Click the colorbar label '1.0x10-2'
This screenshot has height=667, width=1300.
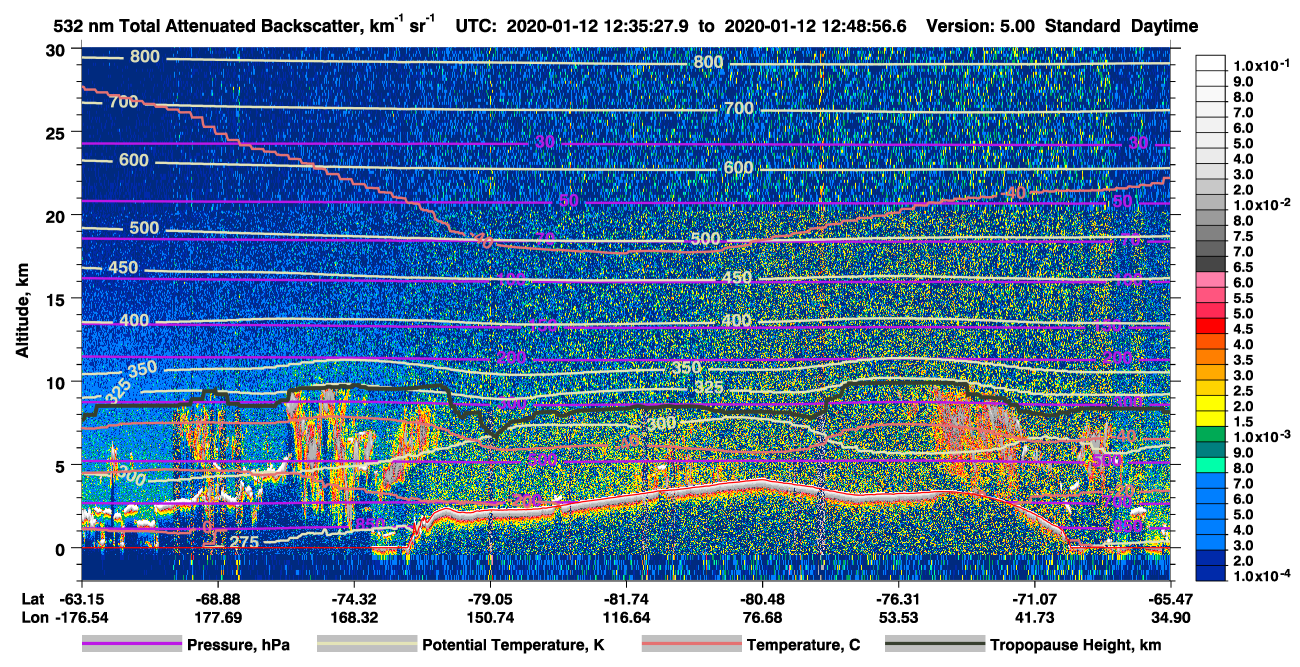1260,204
